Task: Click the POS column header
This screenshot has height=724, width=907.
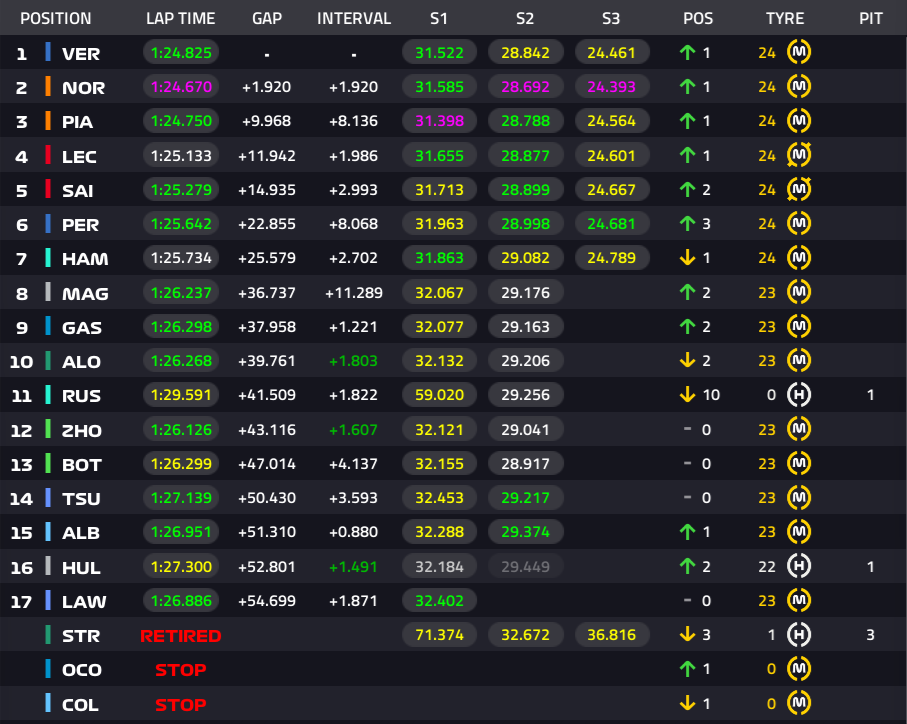Action: click(x=698, y=19)
